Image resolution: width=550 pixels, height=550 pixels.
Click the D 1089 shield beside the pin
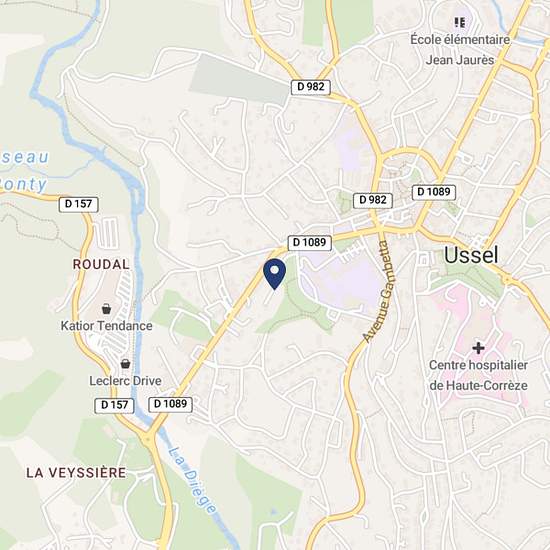309,243
